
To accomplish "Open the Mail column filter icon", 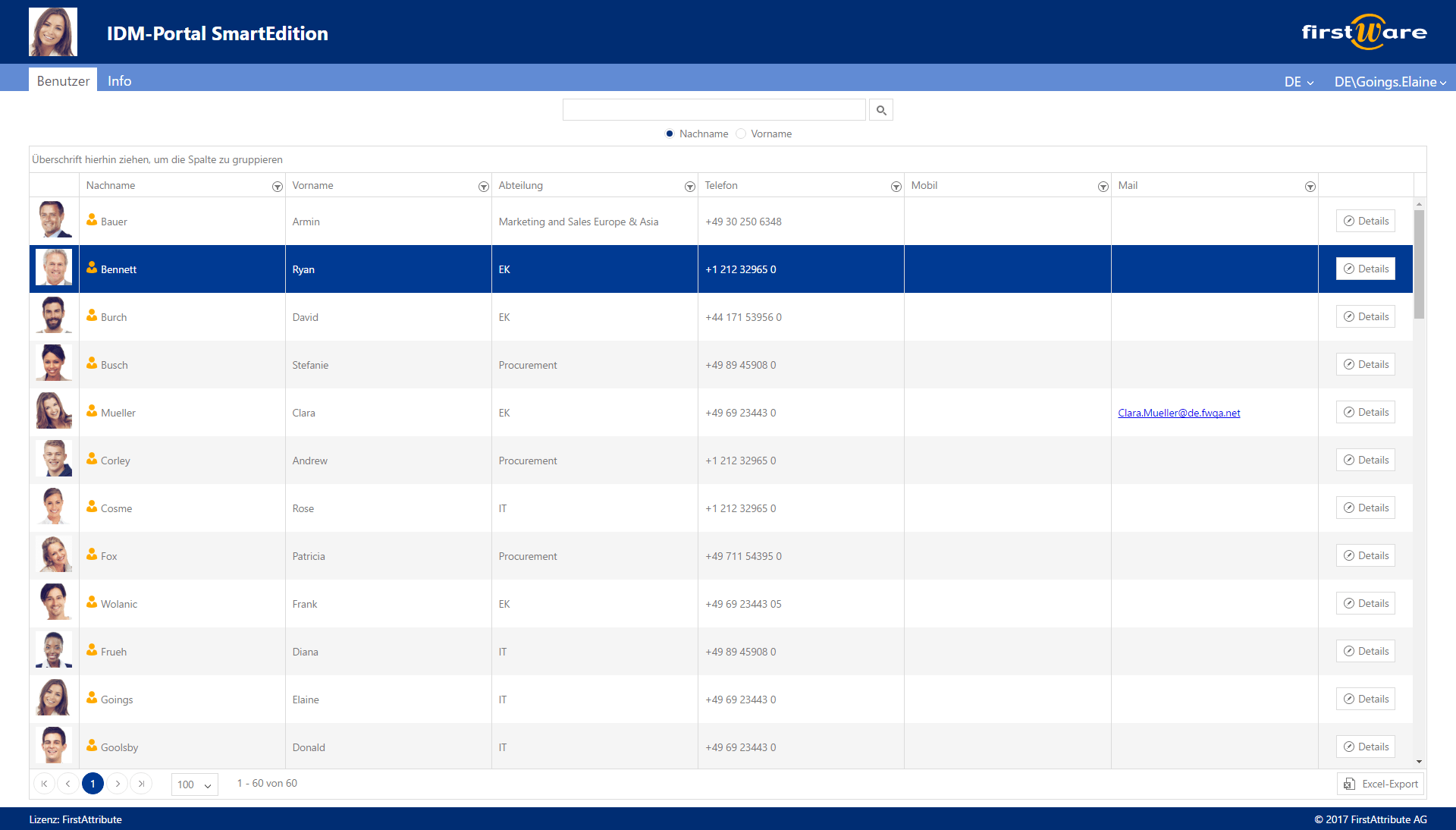I will coord(1310,187).
